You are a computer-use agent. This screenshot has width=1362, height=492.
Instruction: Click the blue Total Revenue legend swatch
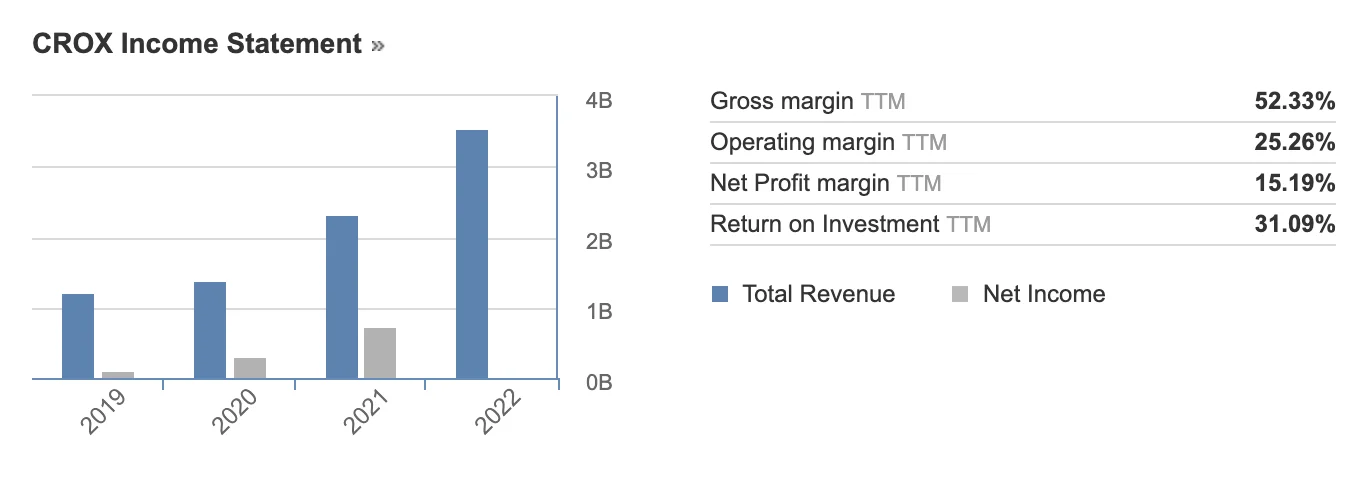[720, 294]
